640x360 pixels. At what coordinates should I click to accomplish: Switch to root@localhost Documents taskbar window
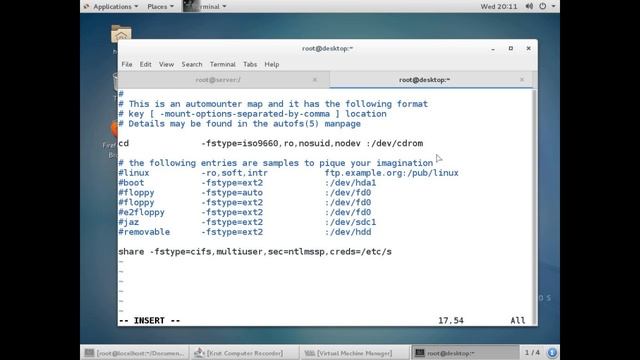(x=135, y=353)
